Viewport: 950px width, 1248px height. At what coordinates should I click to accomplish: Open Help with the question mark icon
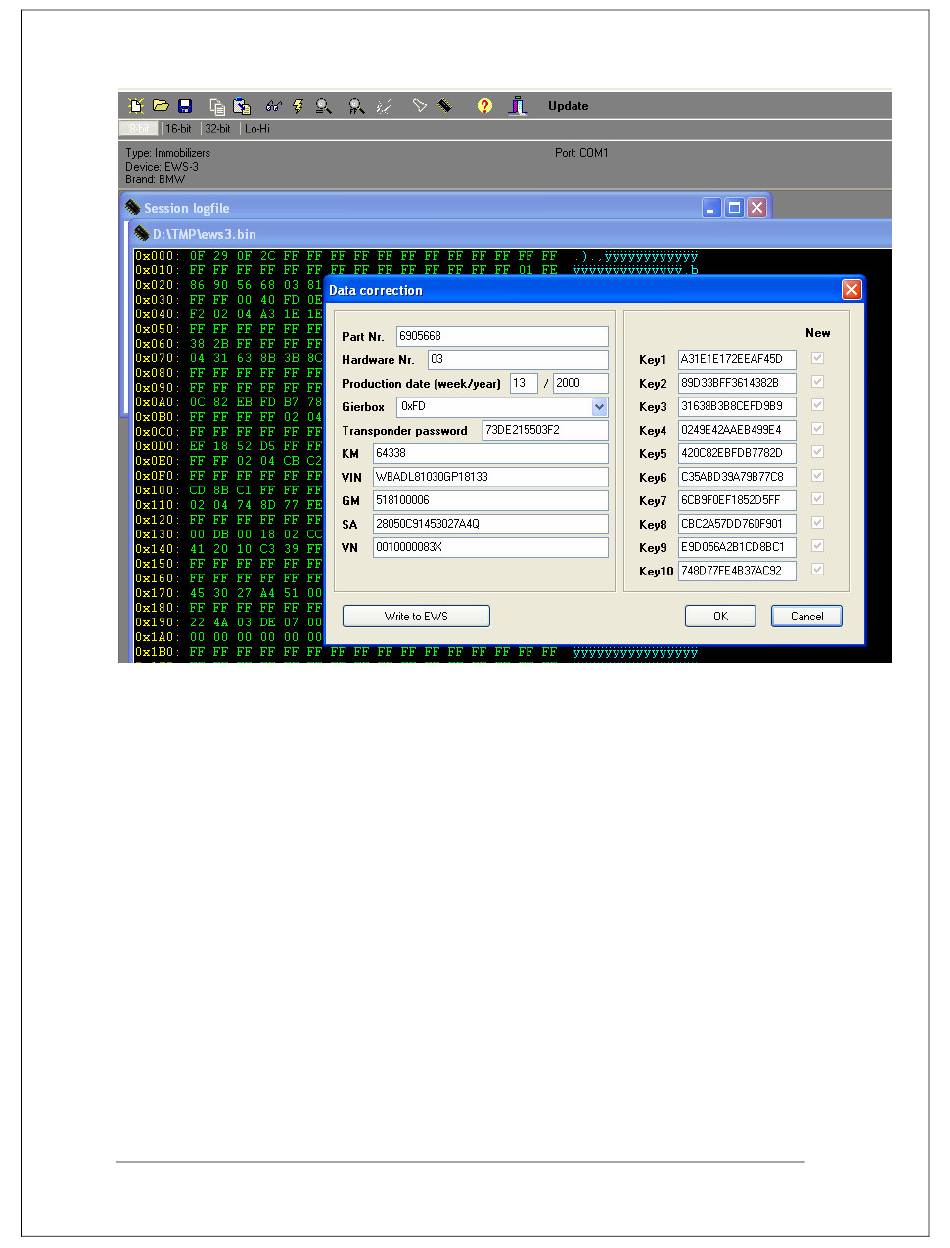pyautogui.click(x=484, y=106)
